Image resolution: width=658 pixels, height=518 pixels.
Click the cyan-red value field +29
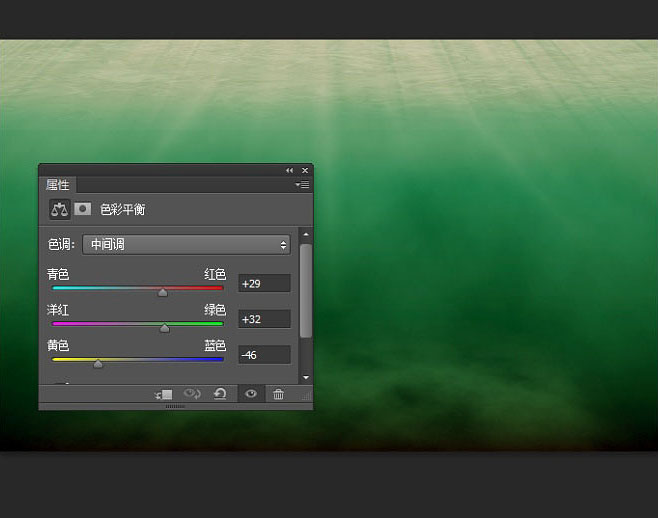(264, 284)
